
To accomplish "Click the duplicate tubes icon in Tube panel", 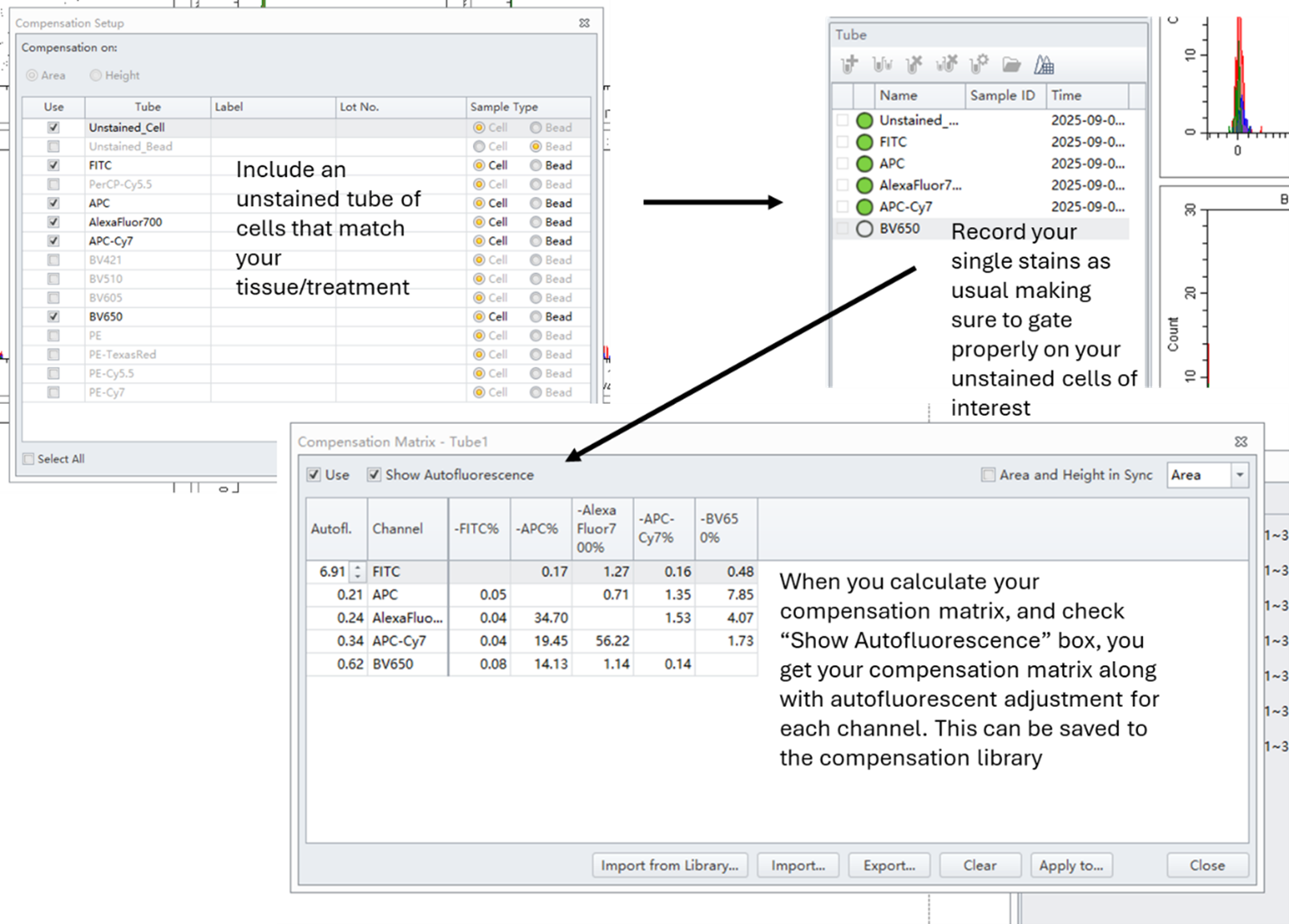I will pyautogui.click(x=883, y=63).
